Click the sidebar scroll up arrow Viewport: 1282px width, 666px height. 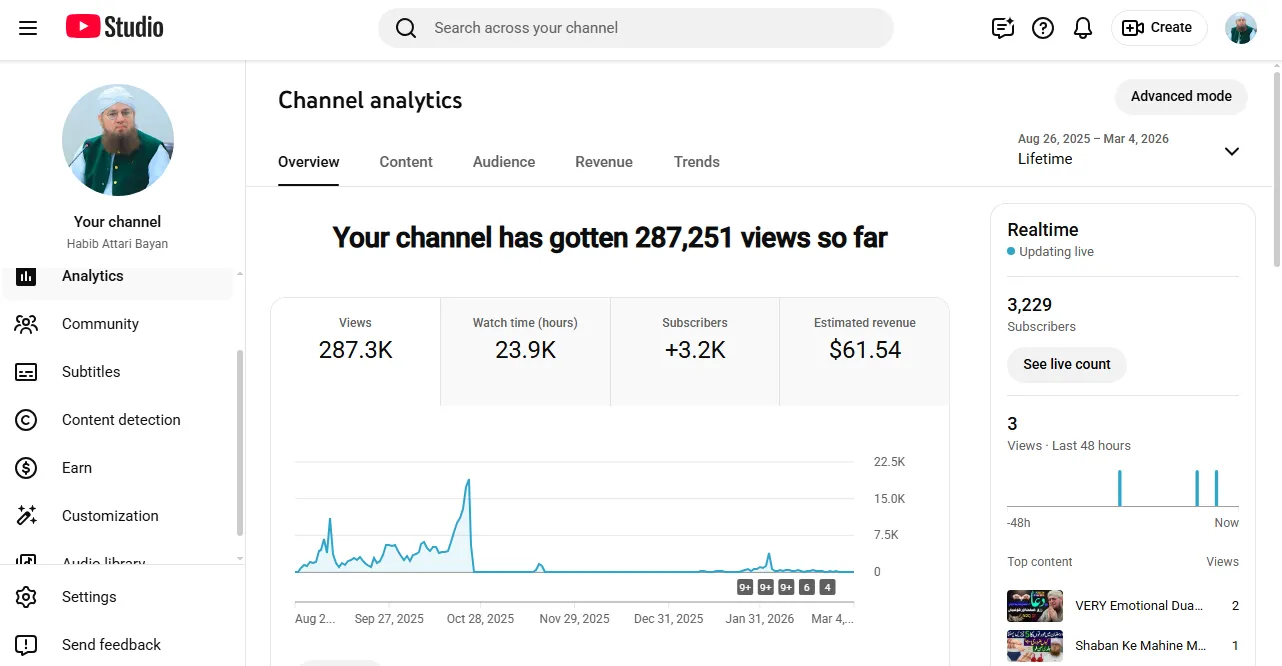tap(239, 274)
